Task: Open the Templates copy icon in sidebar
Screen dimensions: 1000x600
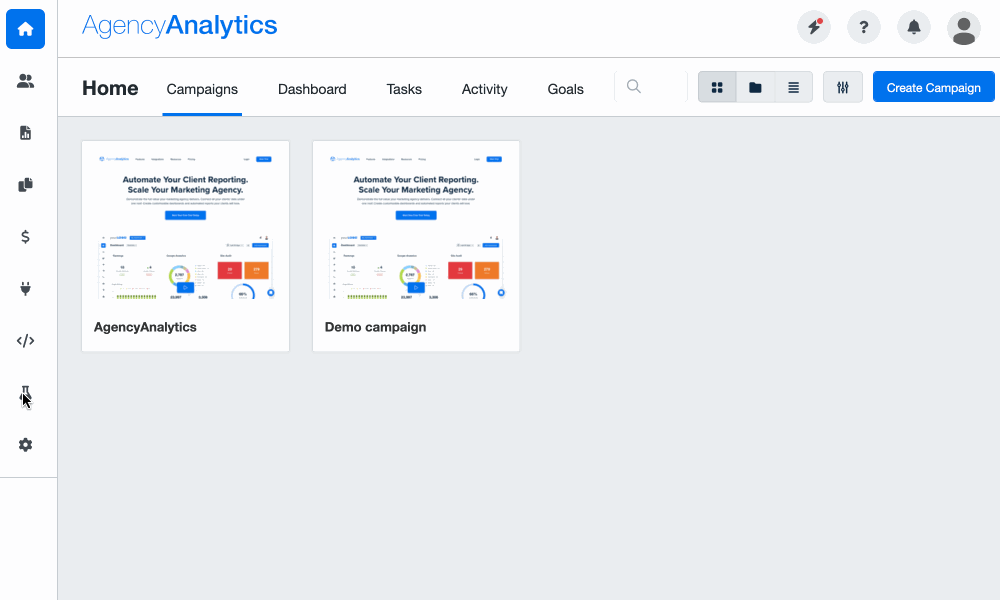Action: (x=26, y=185)
